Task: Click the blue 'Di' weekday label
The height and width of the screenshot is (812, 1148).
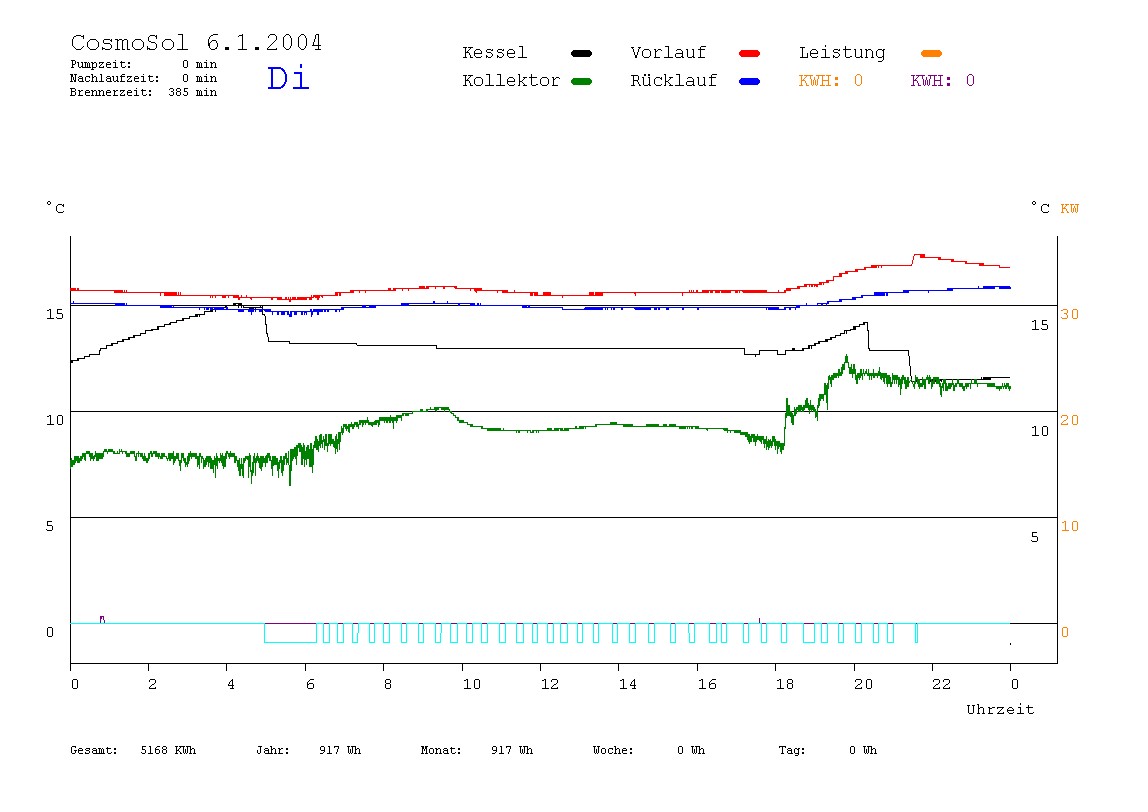Action: 288,78
